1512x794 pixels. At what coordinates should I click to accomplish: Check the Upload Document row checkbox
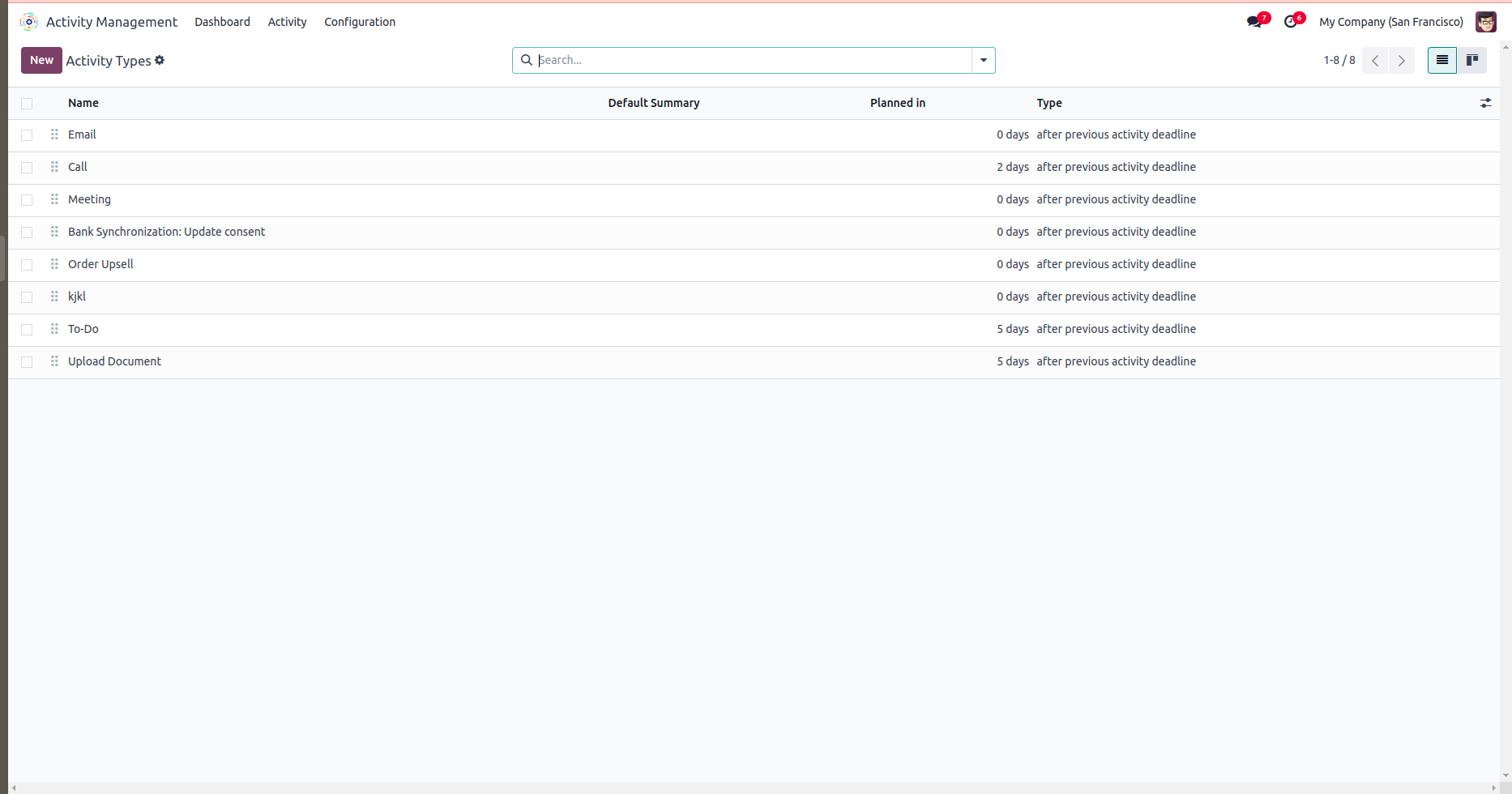27,362
